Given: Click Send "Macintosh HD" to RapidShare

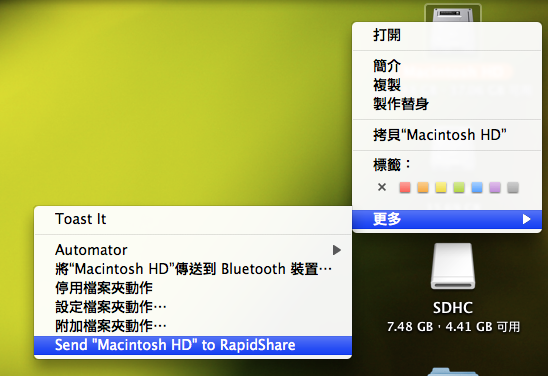Looking at the screenshot, I should 193,345.
